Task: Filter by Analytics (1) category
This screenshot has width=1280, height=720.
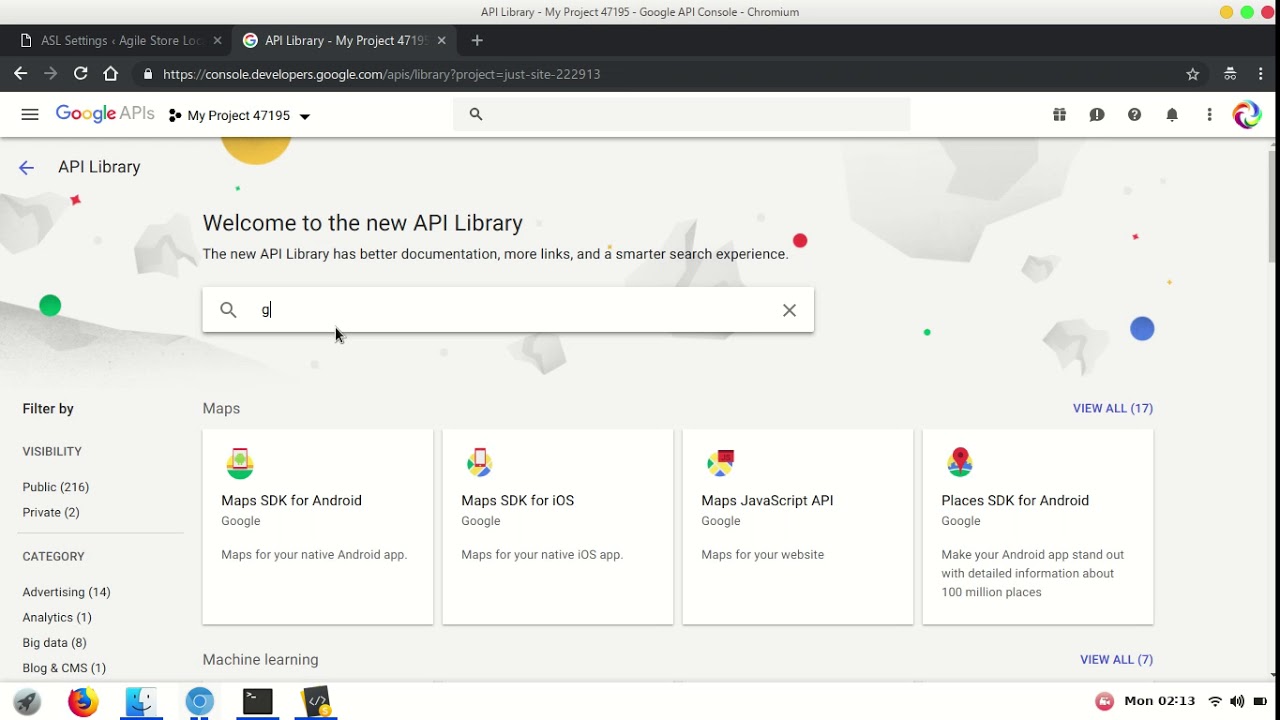Action: click(x=57, y=617)
